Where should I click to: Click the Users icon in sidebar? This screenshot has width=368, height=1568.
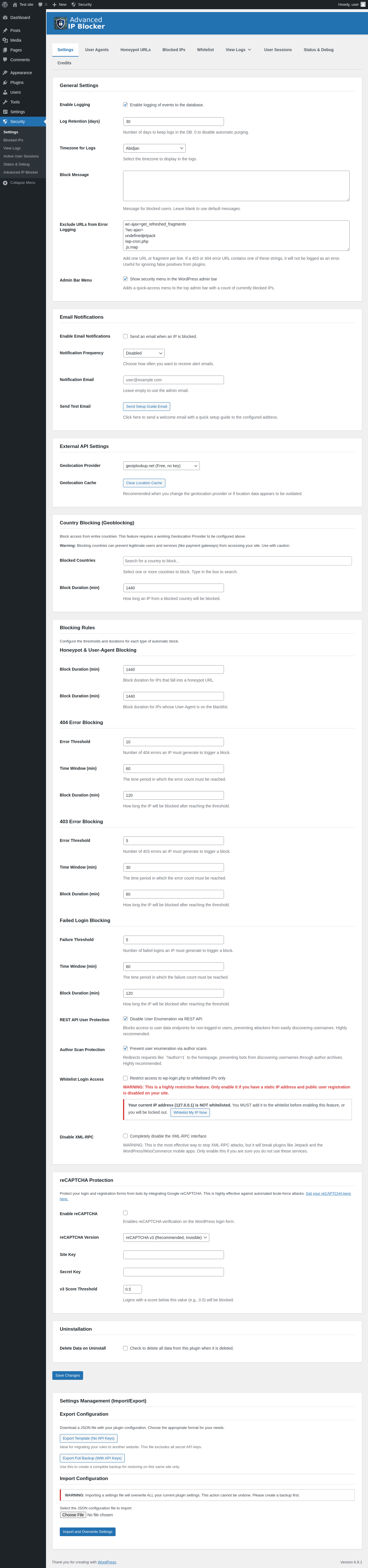click(x=5, y=92)
